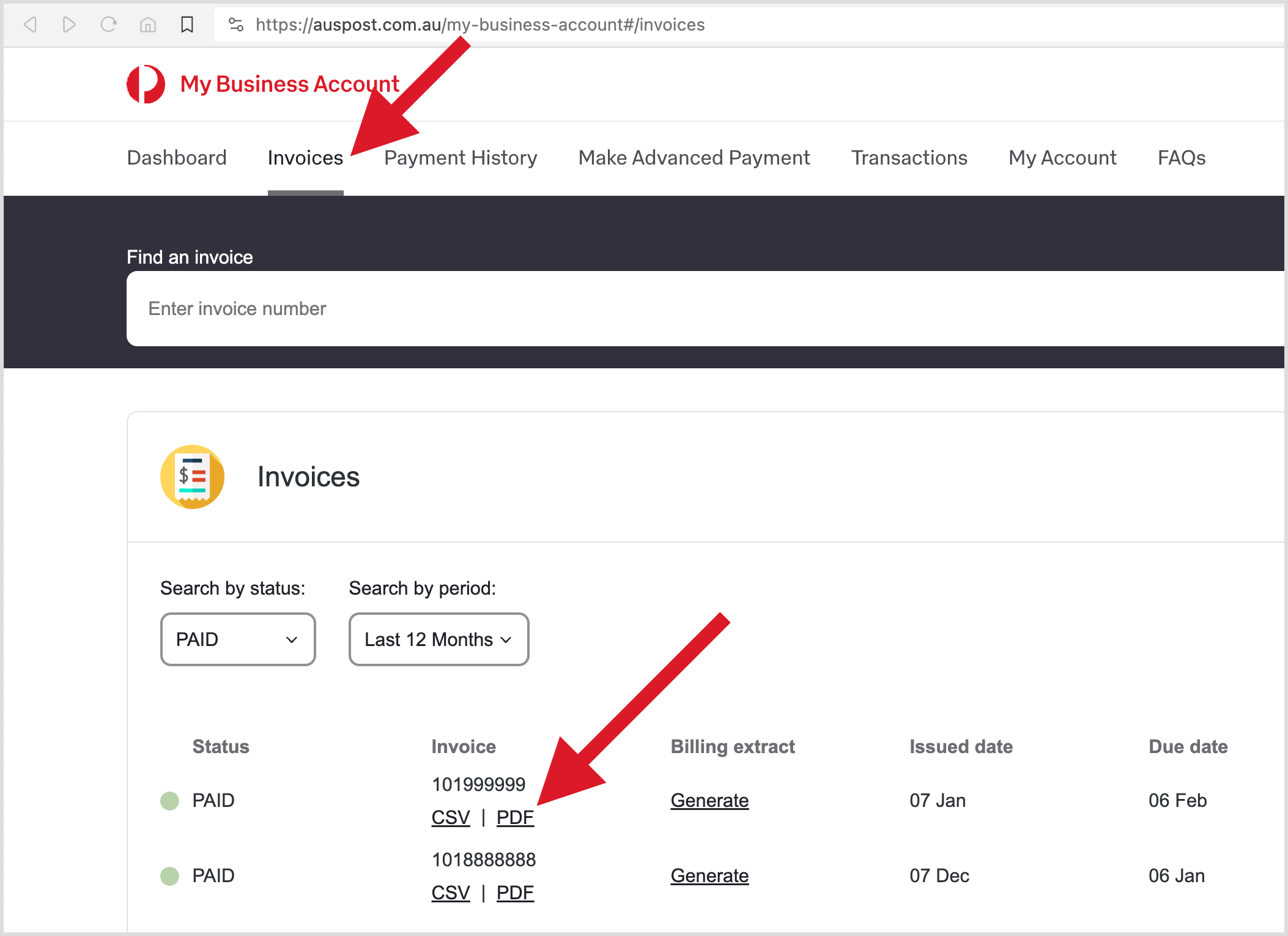
Task: Click the green PAID status indicator dot
Action: point(169,800)
